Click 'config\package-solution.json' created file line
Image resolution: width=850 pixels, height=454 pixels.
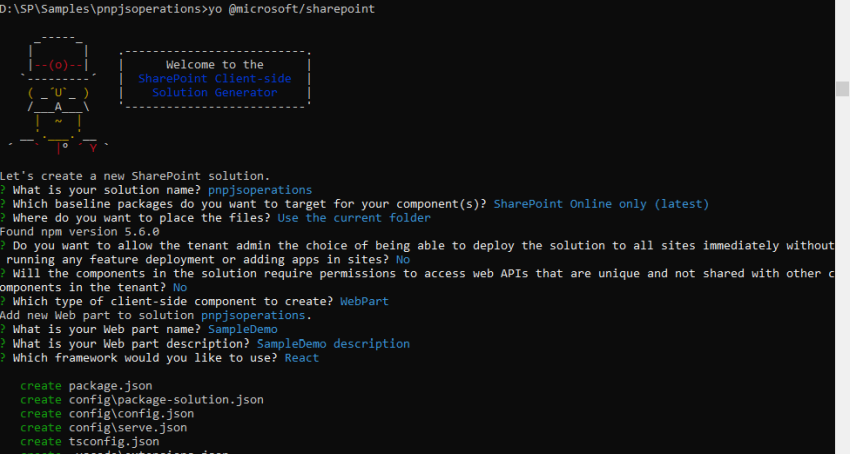[x=166, y=400]
